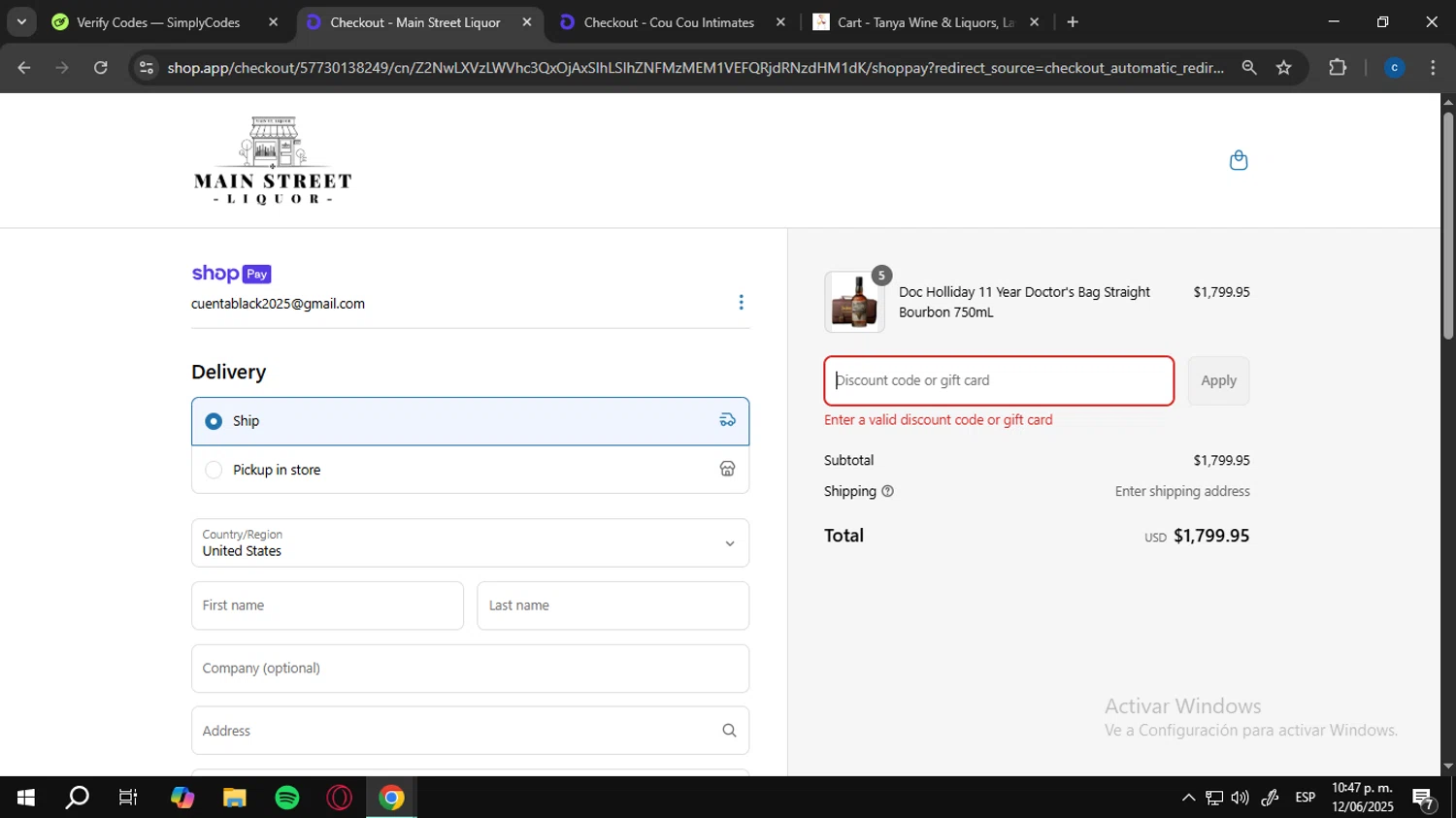Open Spotify from the taskbar
This screenshot has width=1456, height=818.
(287, 798)
